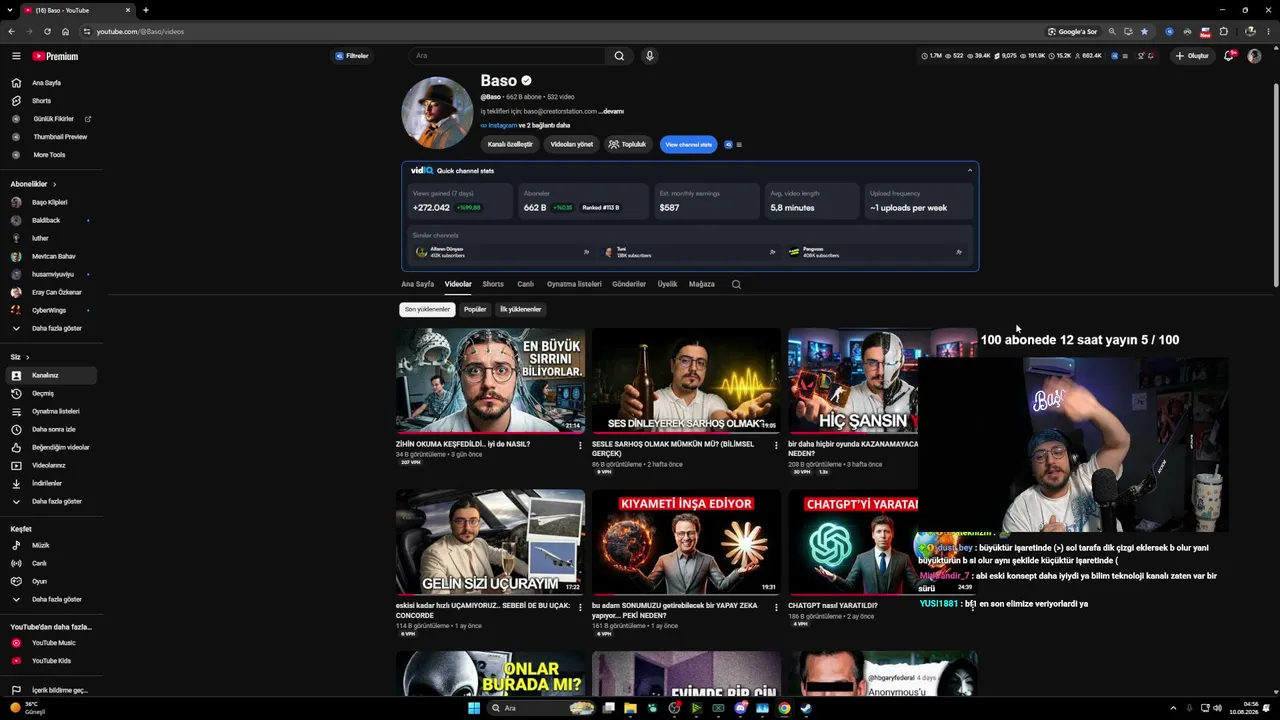The height and width of the screenshot is (720, 1280).
Task: Click the Videoları yönet button
Action: click(571, 144)
